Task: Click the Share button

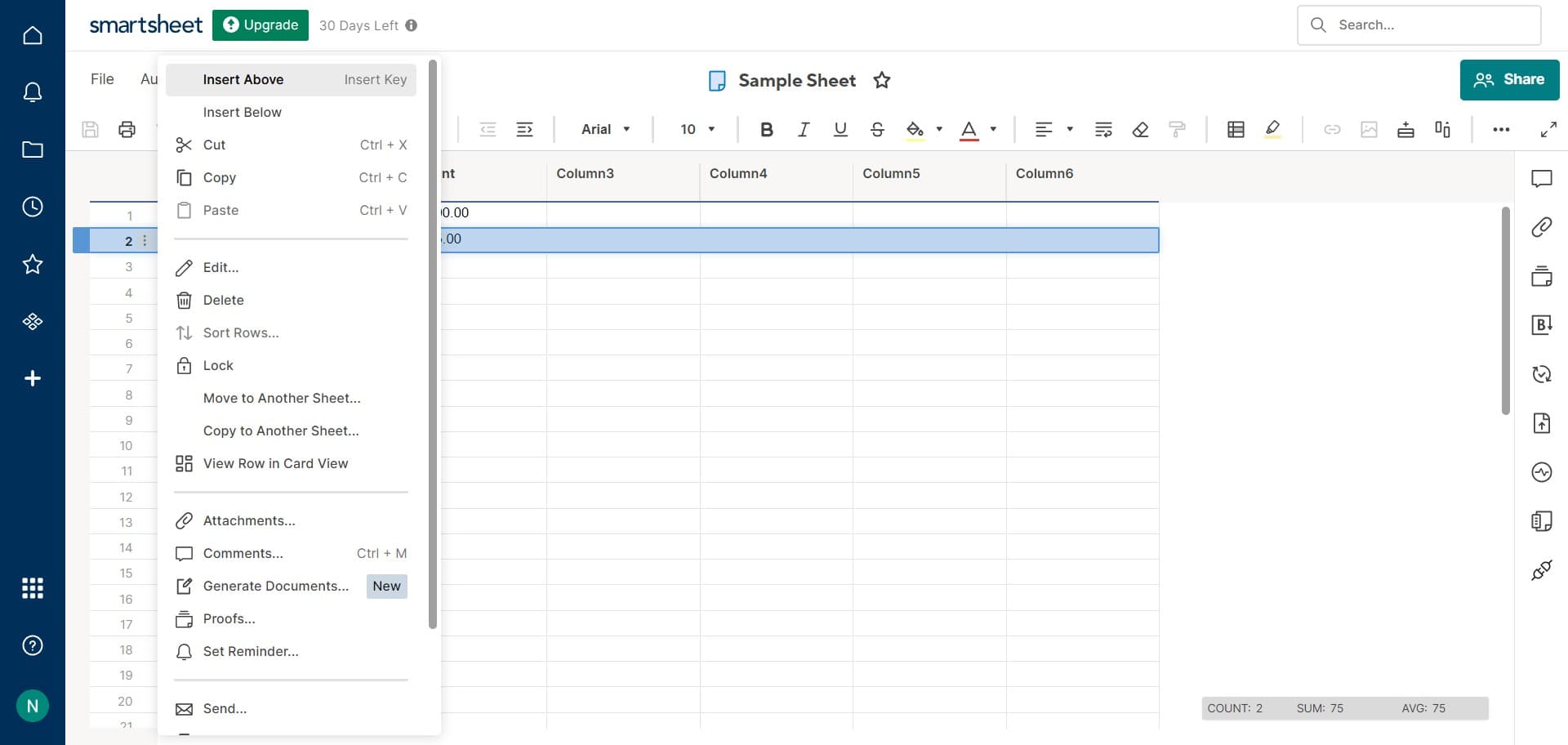Action: [1509, 79]
